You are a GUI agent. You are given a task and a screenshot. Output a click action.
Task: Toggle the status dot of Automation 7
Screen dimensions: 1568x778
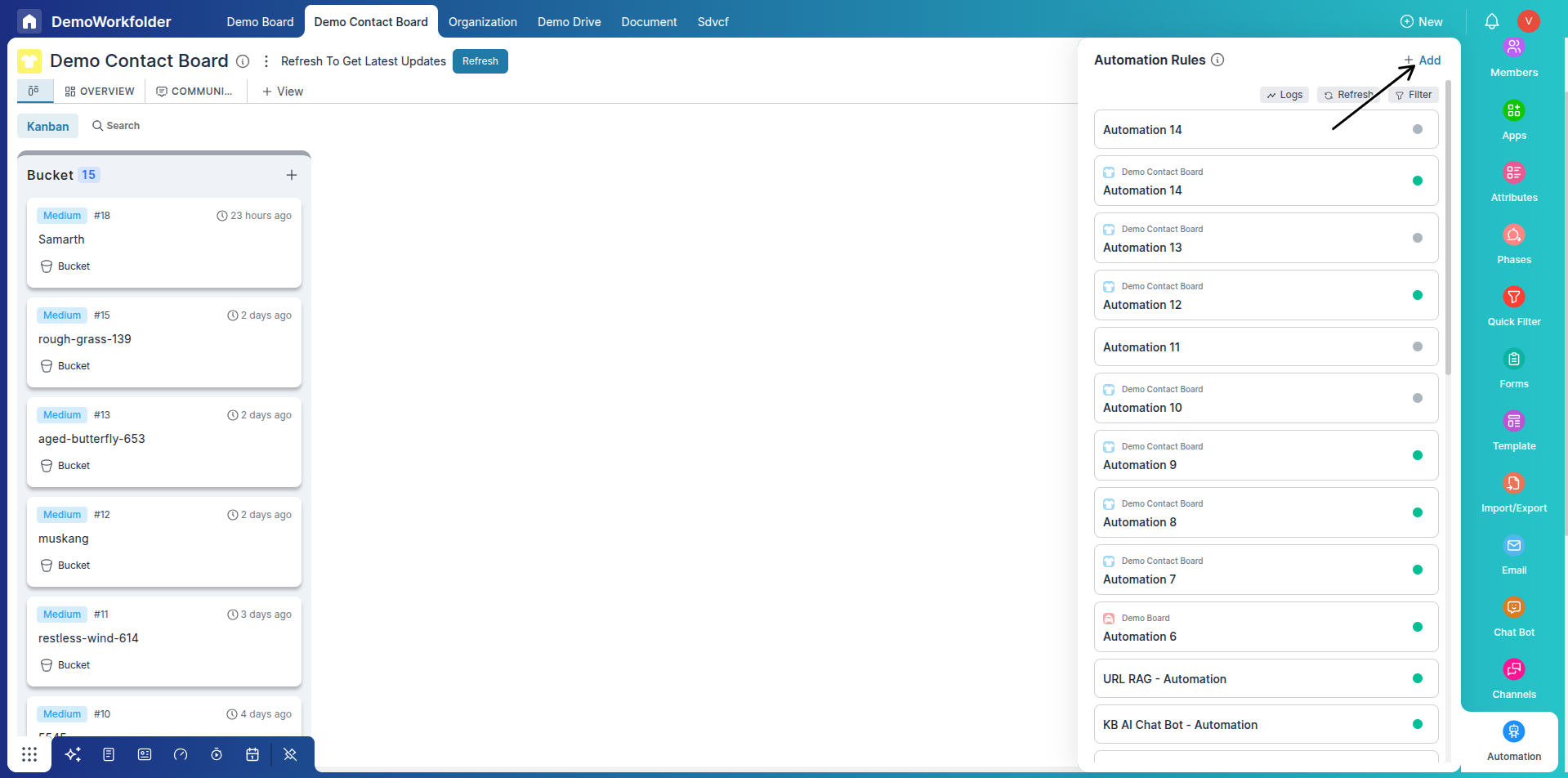click(1418, 570)
